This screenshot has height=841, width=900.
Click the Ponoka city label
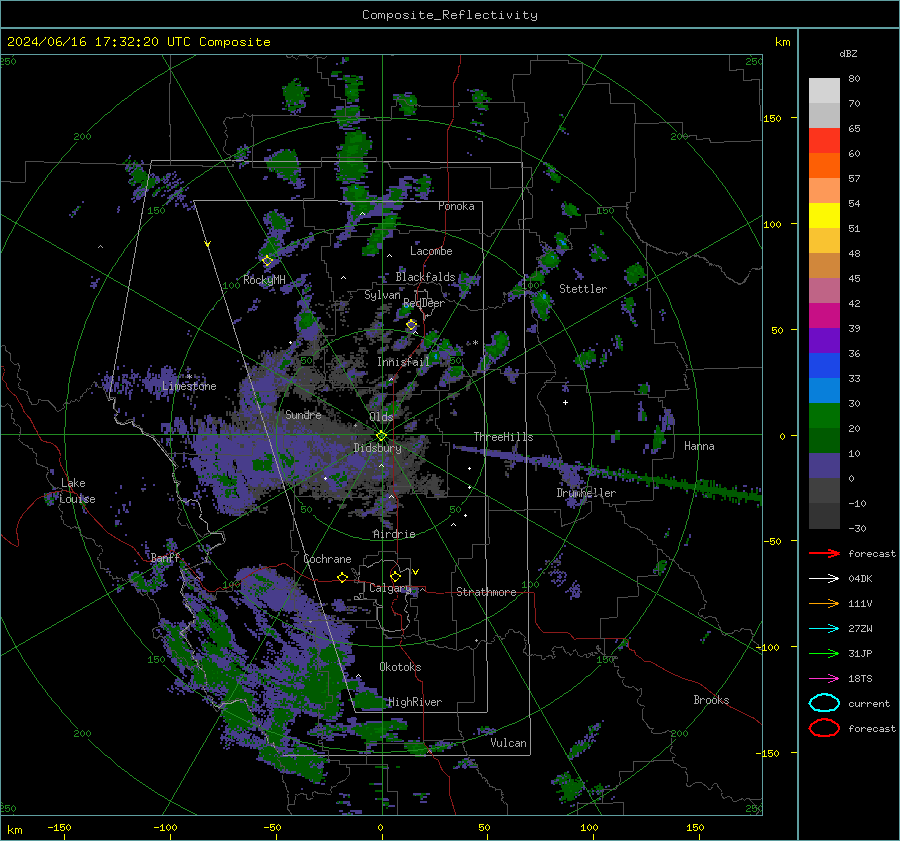pos(456,206)
